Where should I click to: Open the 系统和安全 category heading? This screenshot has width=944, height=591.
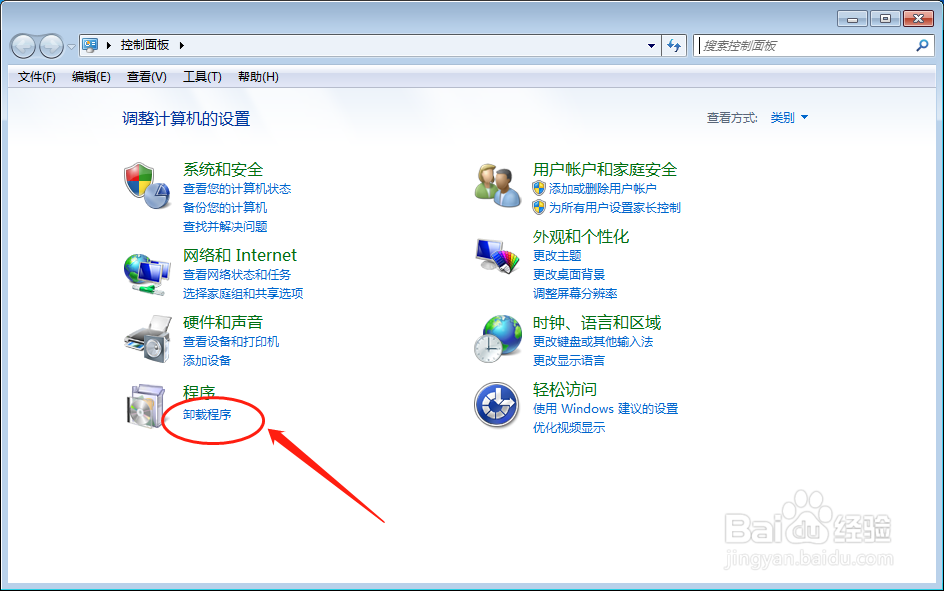point(223,170)
